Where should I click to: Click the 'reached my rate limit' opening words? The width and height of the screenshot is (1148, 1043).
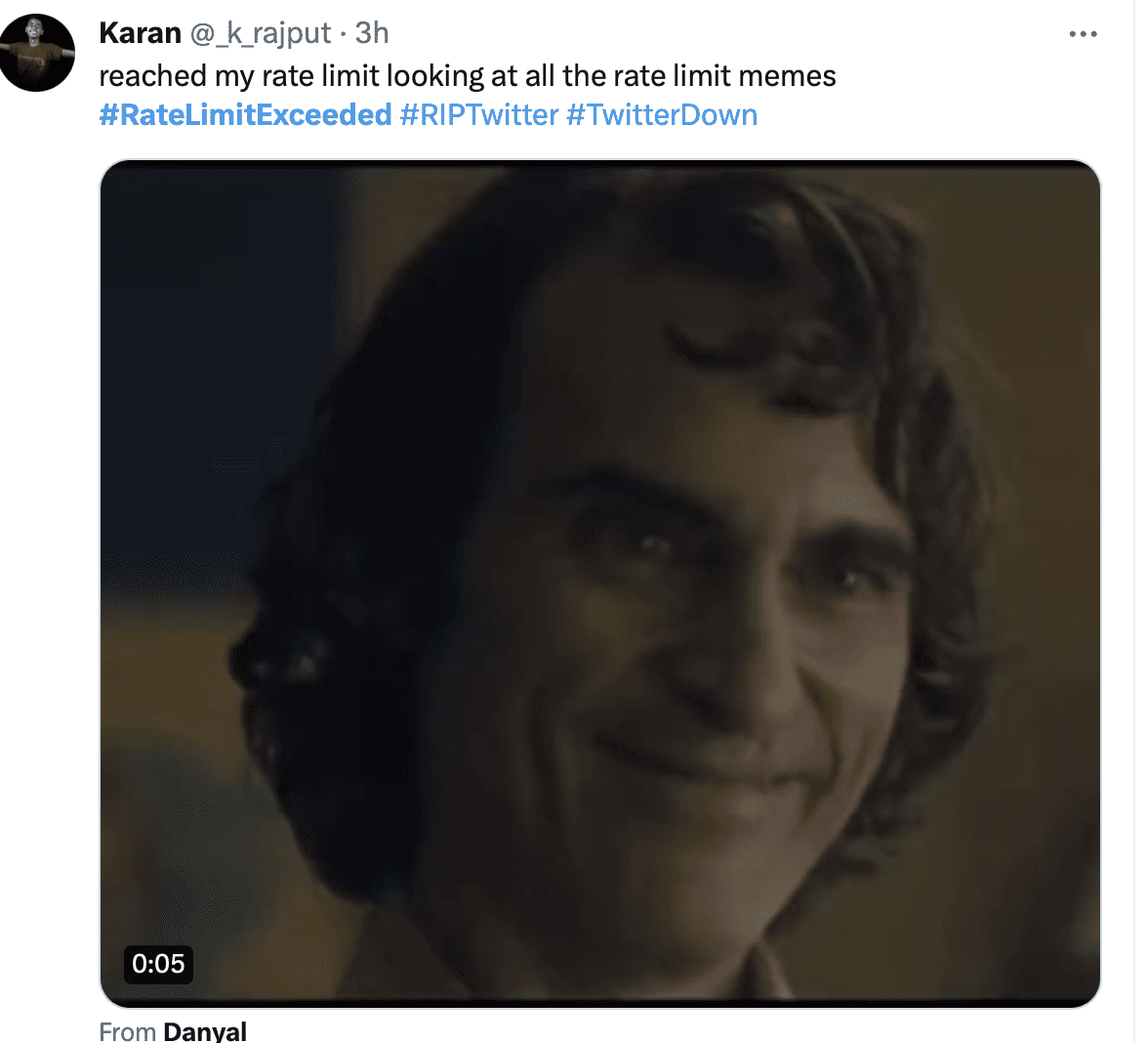[239, 76]
